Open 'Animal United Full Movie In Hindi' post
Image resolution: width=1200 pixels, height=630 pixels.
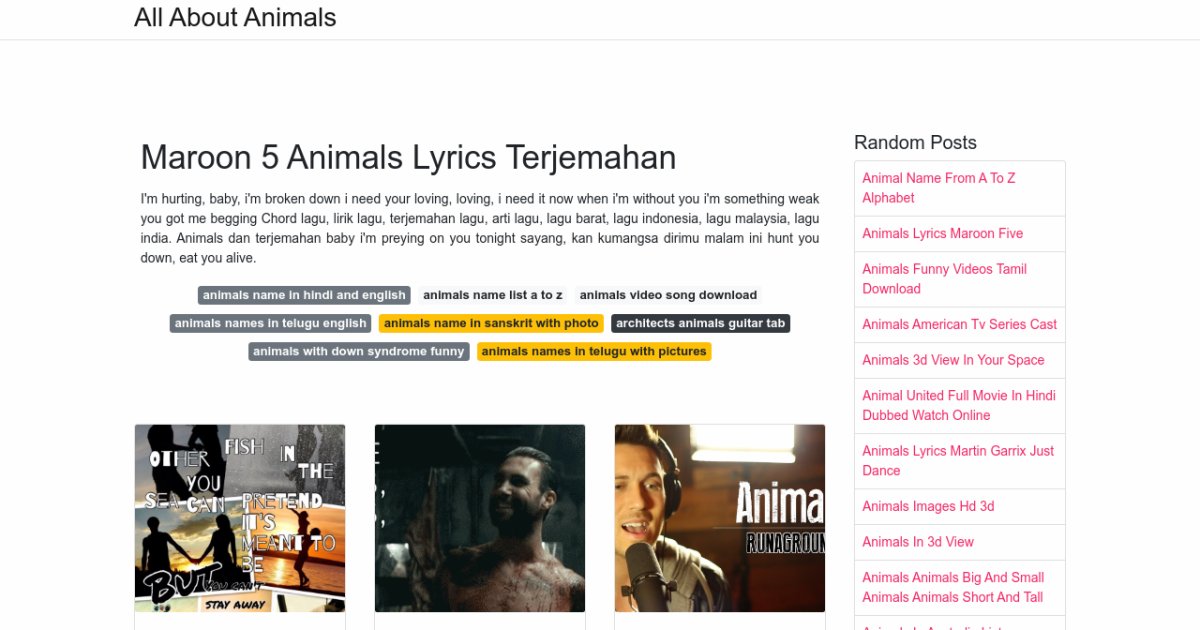point(958,405)
